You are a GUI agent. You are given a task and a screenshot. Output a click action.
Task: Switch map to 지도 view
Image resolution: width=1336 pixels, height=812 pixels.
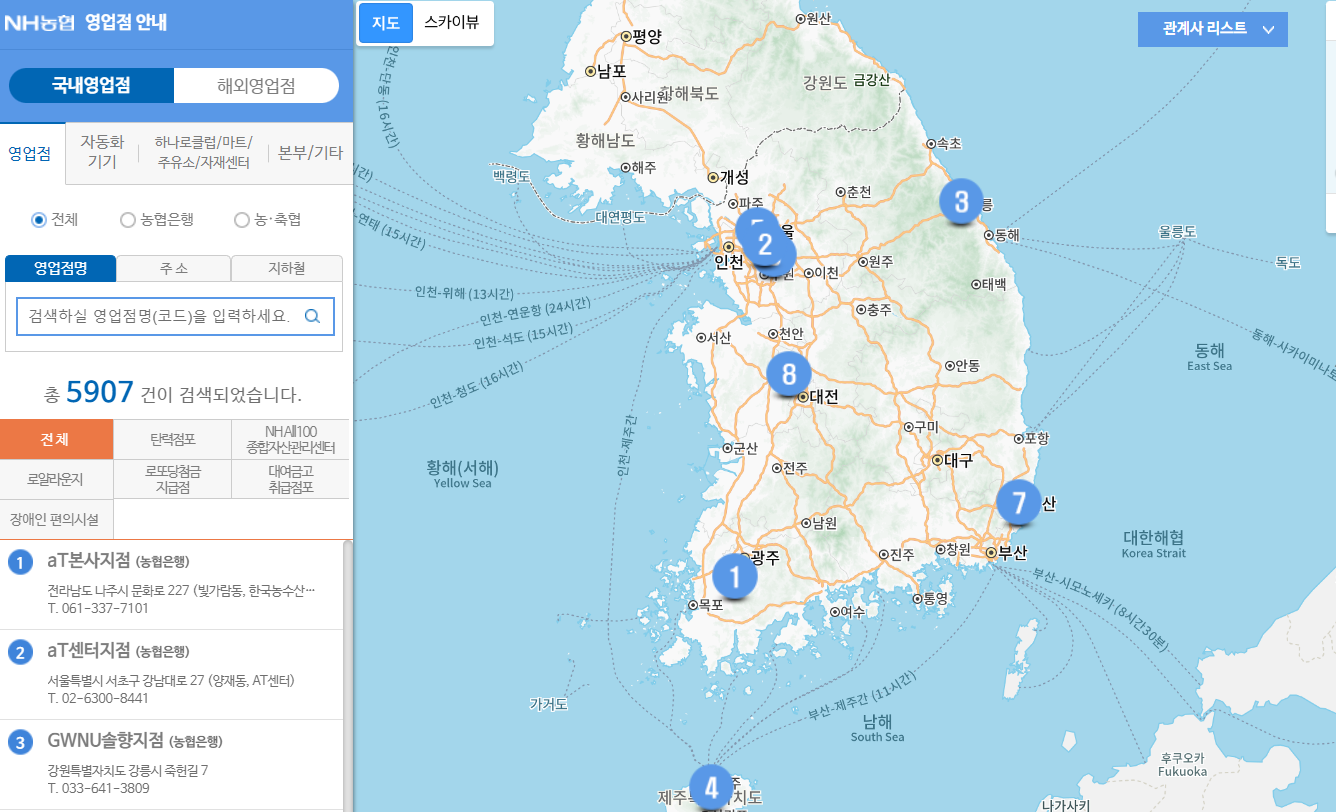[386, 23]
